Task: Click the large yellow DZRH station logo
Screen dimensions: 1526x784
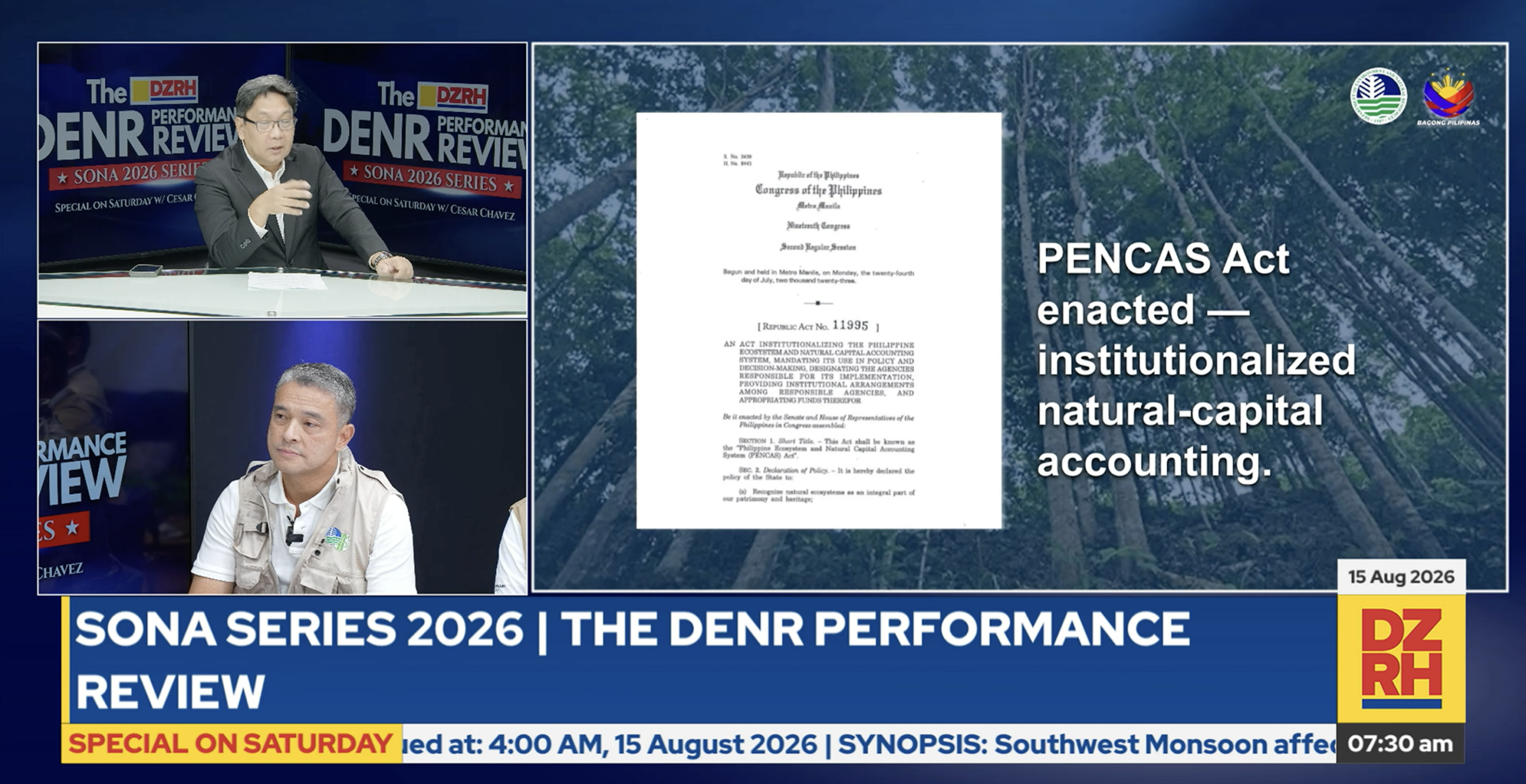Action: coord(1401,658)
